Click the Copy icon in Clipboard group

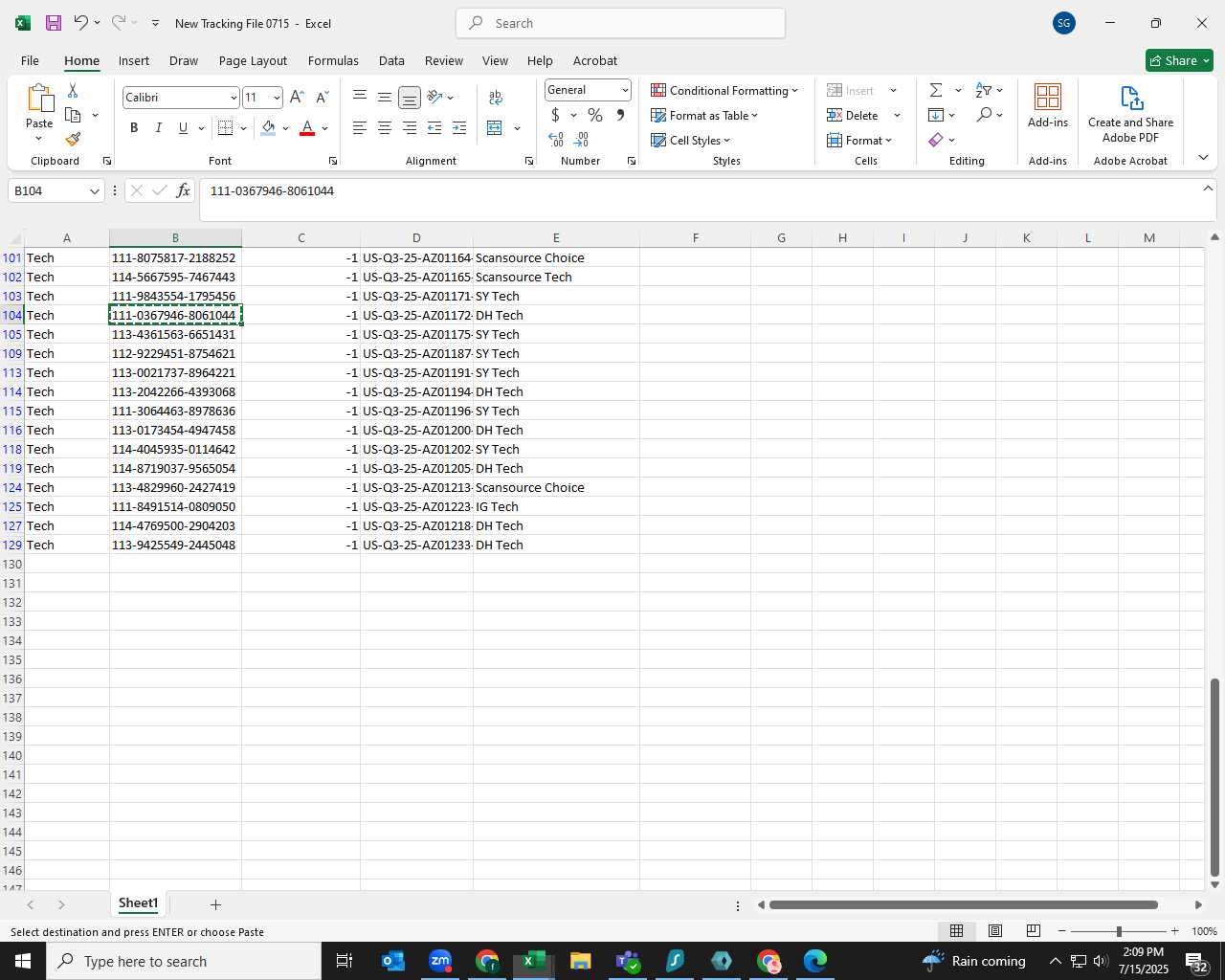[73, 115]
